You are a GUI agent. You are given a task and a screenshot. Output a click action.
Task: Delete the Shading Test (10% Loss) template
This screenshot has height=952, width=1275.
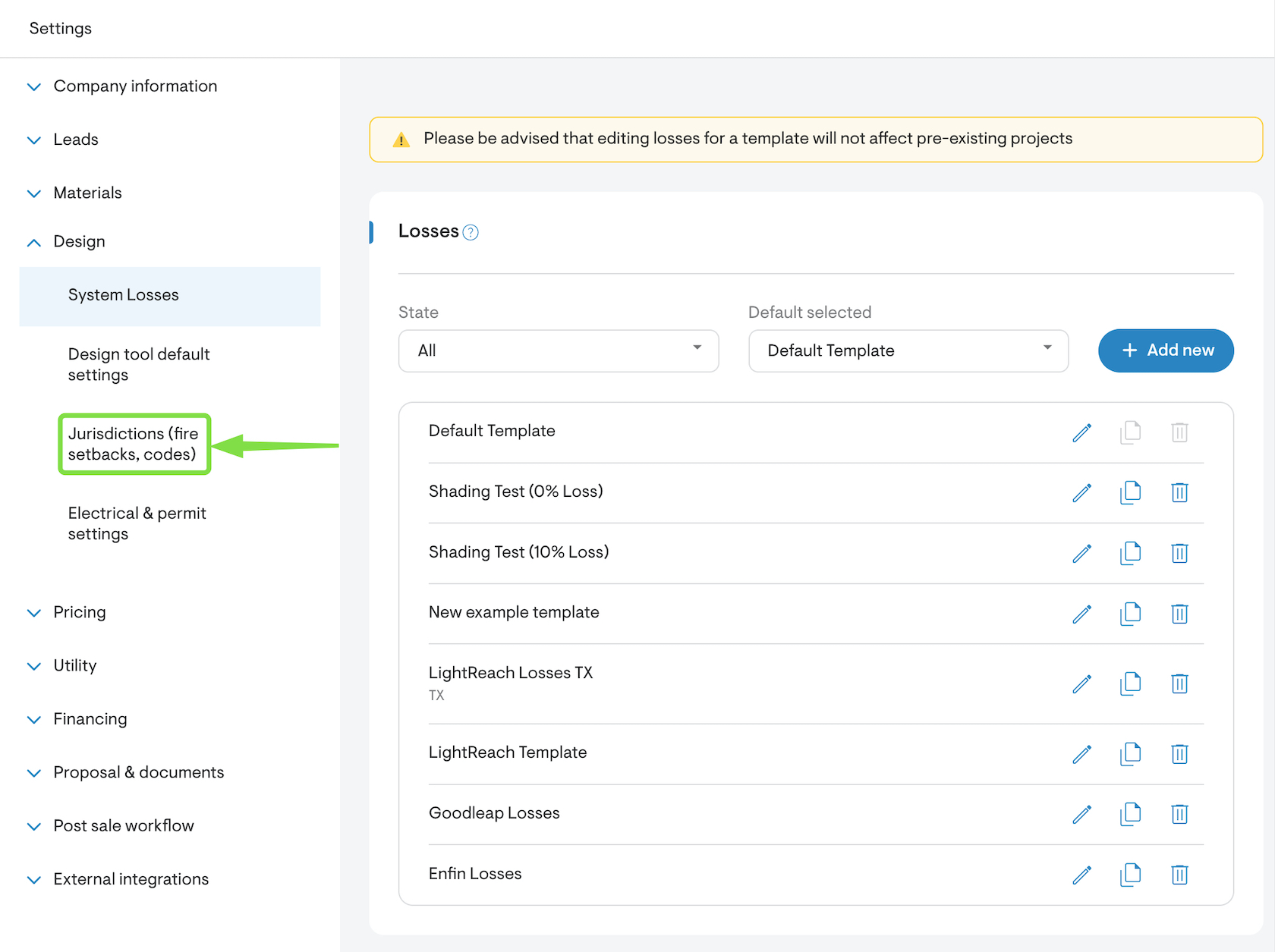[1179, 553]
